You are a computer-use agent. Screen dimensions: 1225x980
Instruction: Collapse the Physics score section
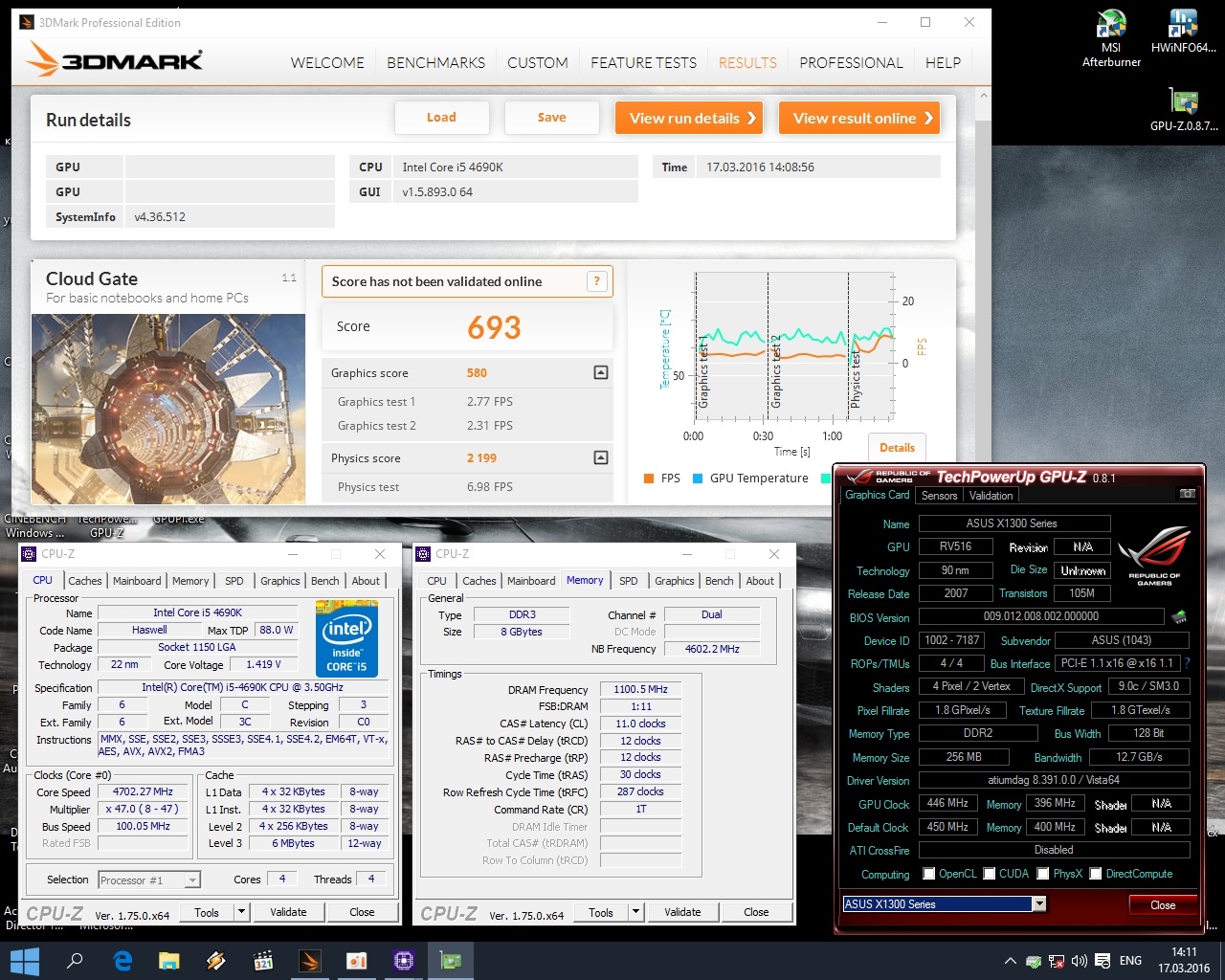601,457
